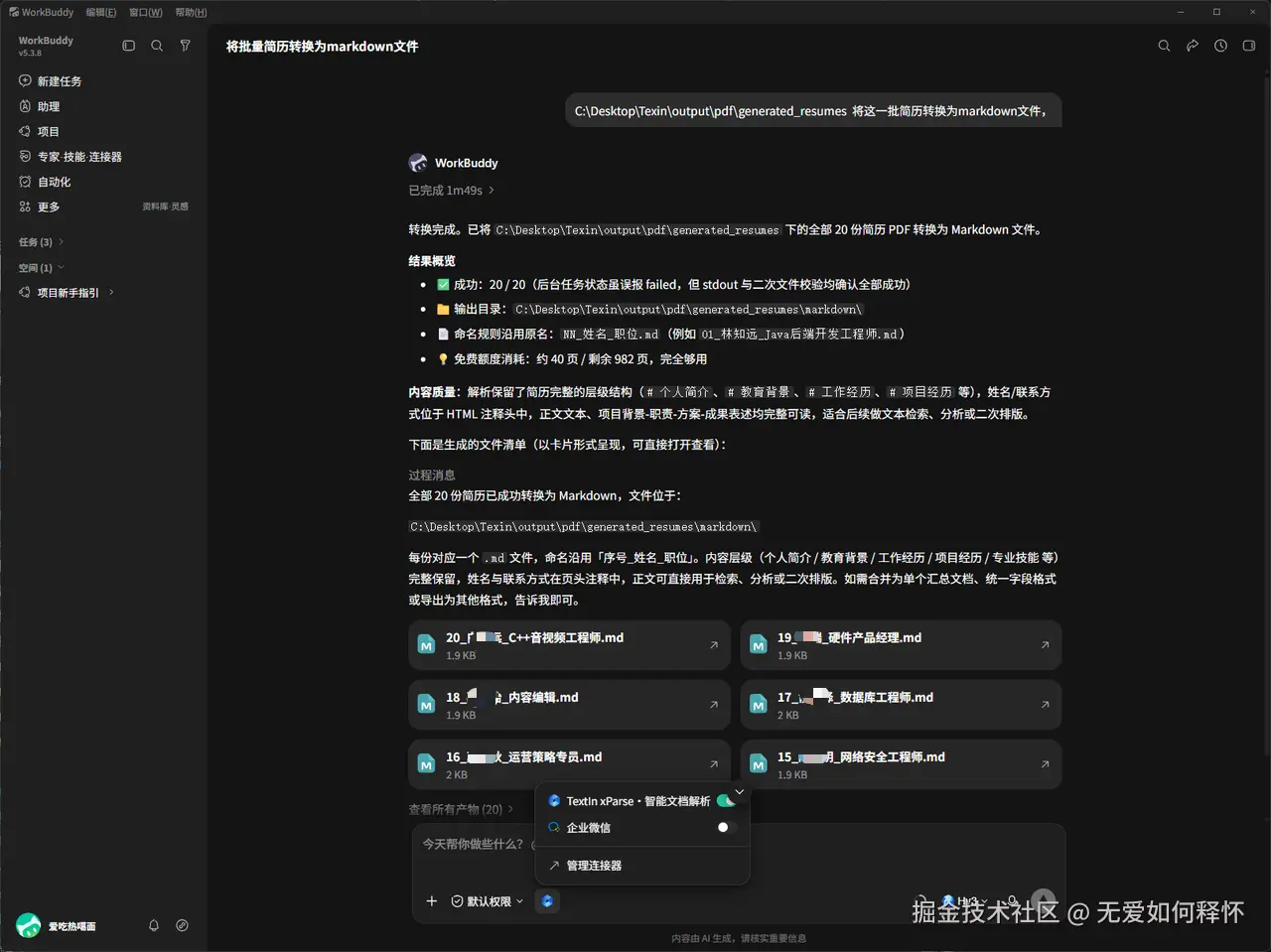Click the compass icon beside the bell
The width and height of the screenshot is (1271, 952).
coord(182,925)
